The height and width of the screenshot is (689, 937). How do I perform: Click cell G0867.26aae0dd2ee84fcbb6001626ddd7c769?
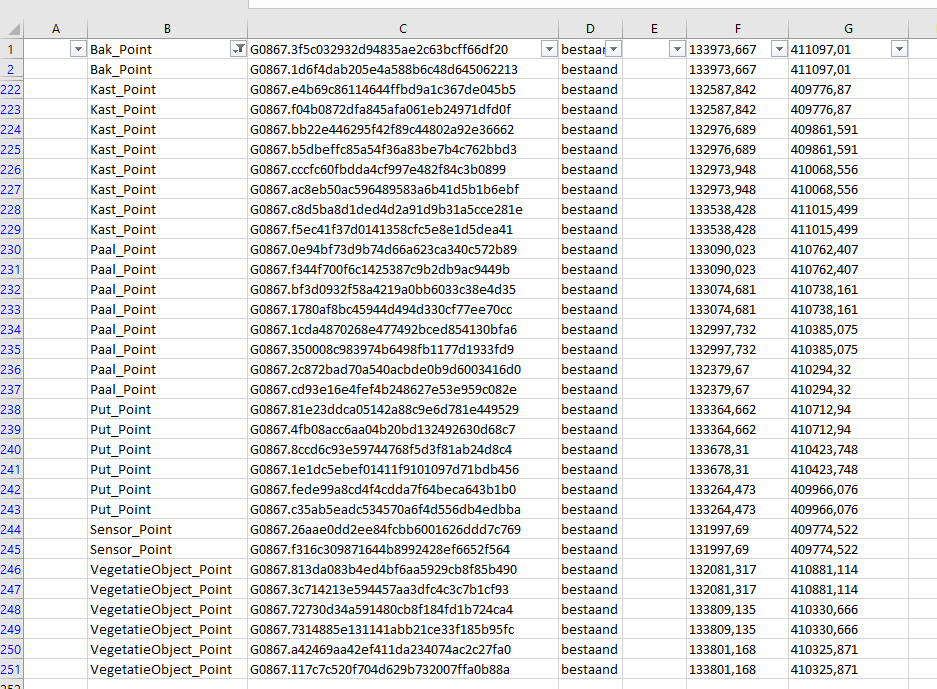click(403, 529)
